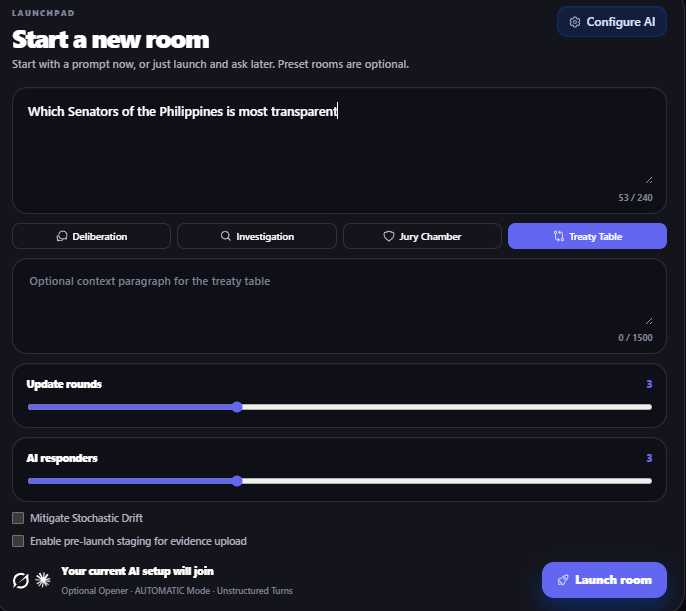Launch the room
Viewport: 686px width, 611px height.
pyautogui.click(x=604, y=580)
